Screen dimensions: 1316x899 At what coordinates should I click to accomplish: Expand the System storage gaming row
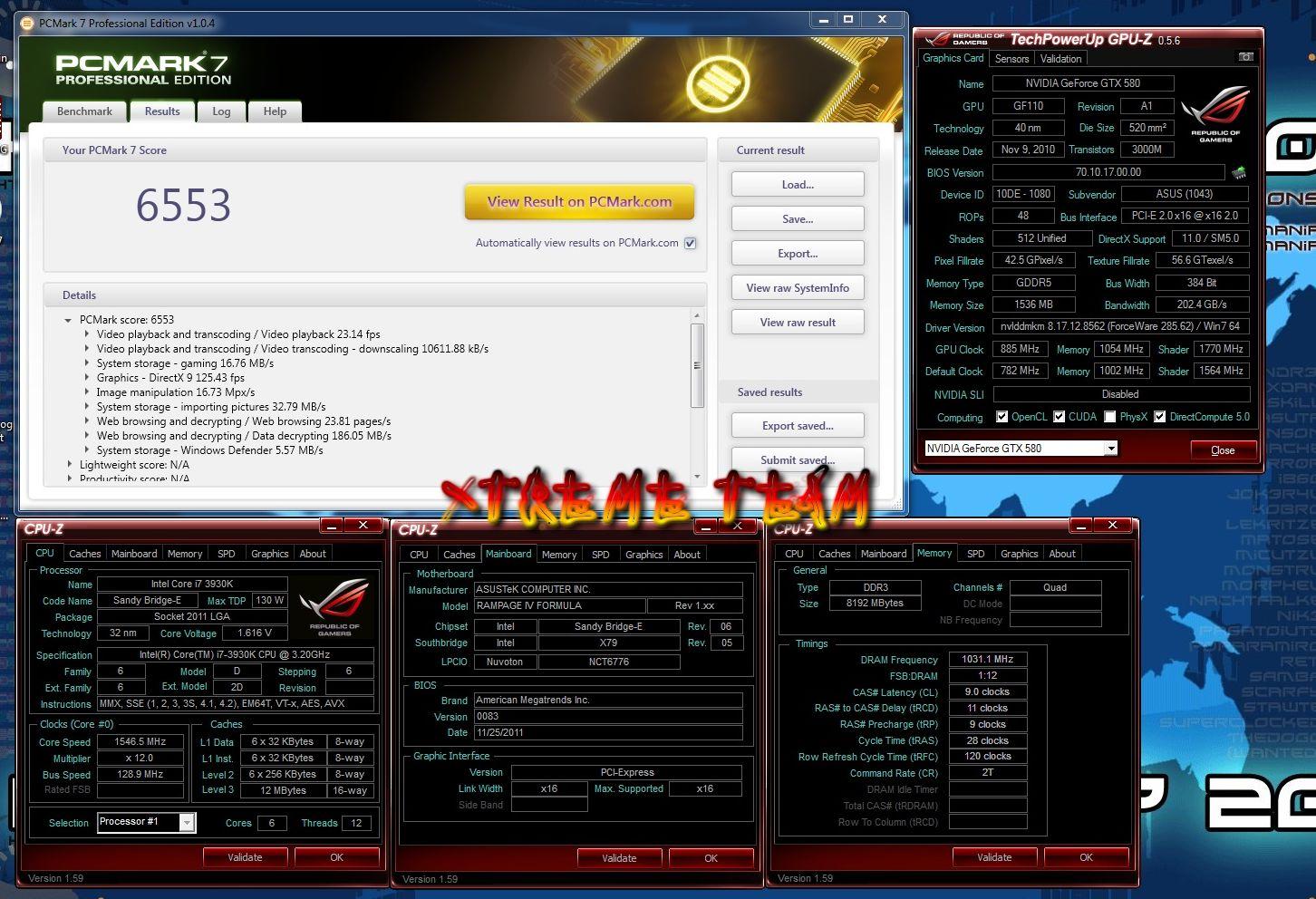pyautogui.click(x=87, y=363)
